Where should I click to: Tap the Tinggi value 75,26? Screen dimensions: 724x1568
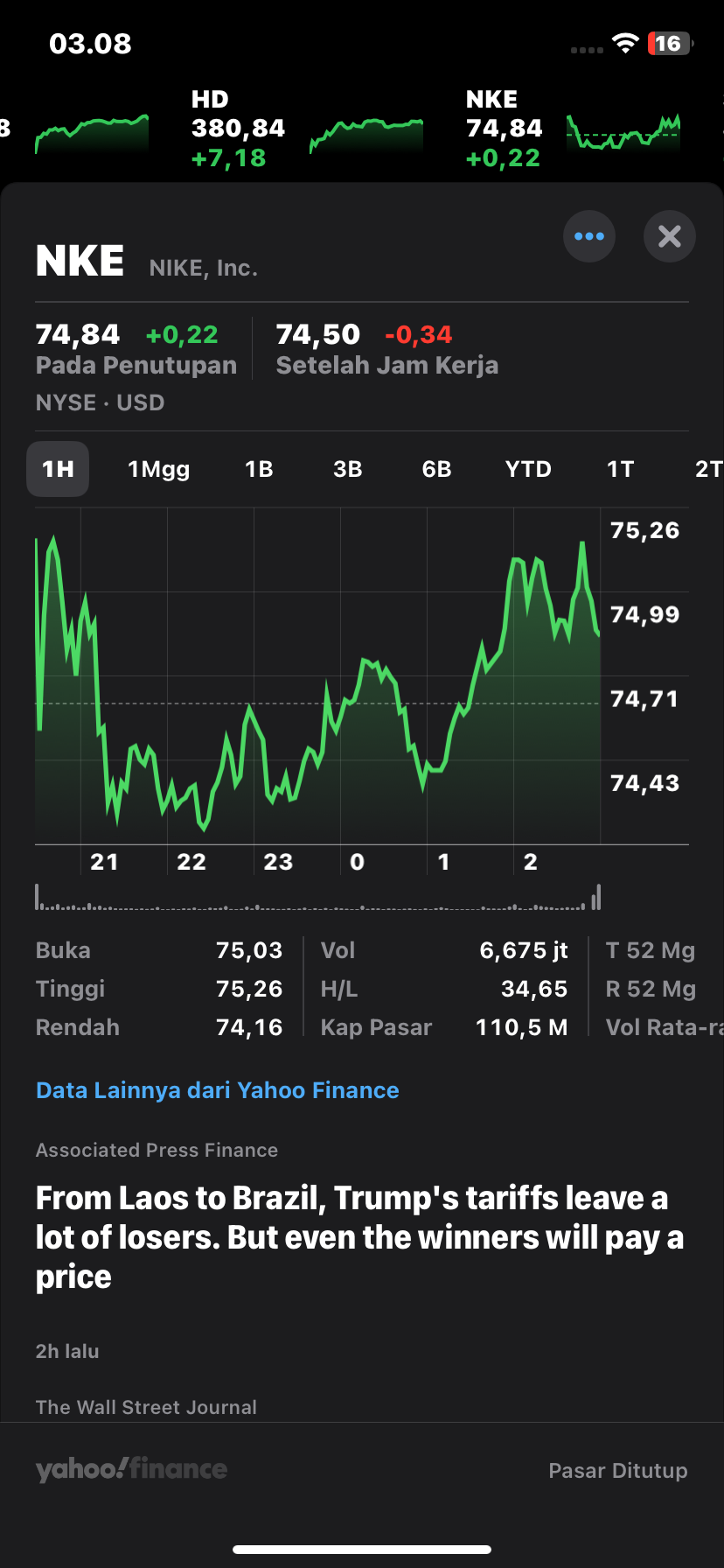[x=249, y=989]
